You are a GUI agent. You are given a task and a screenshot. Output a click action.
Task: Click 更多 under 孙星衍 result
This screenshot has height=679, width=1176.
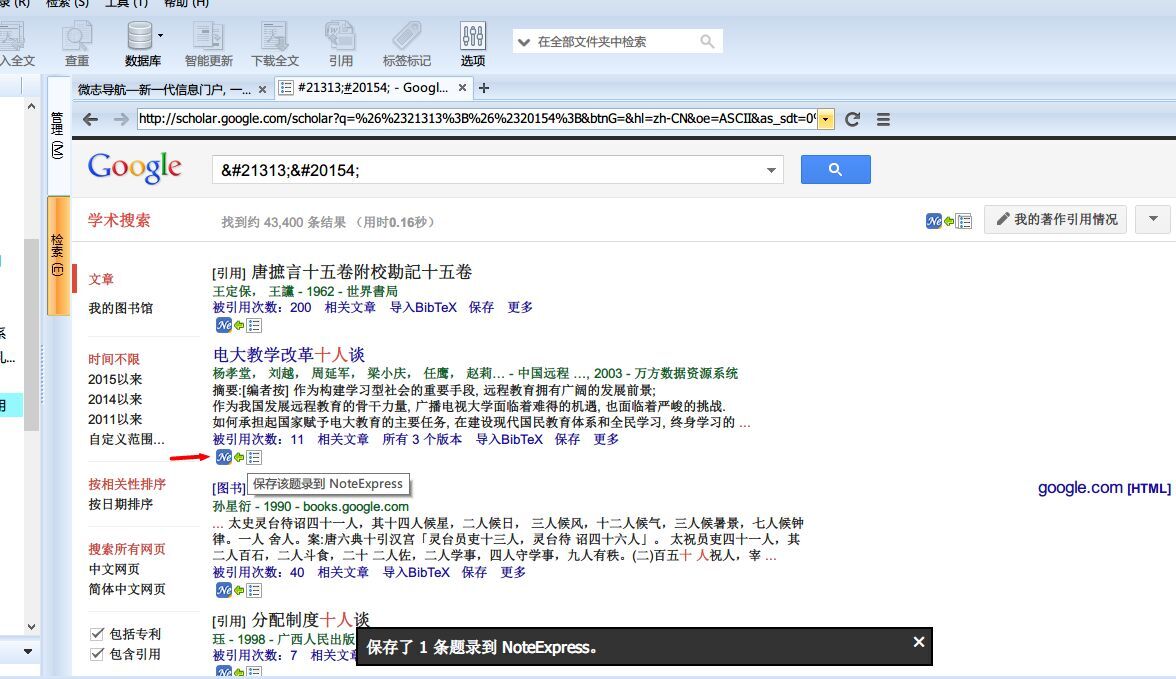(513, 572)
